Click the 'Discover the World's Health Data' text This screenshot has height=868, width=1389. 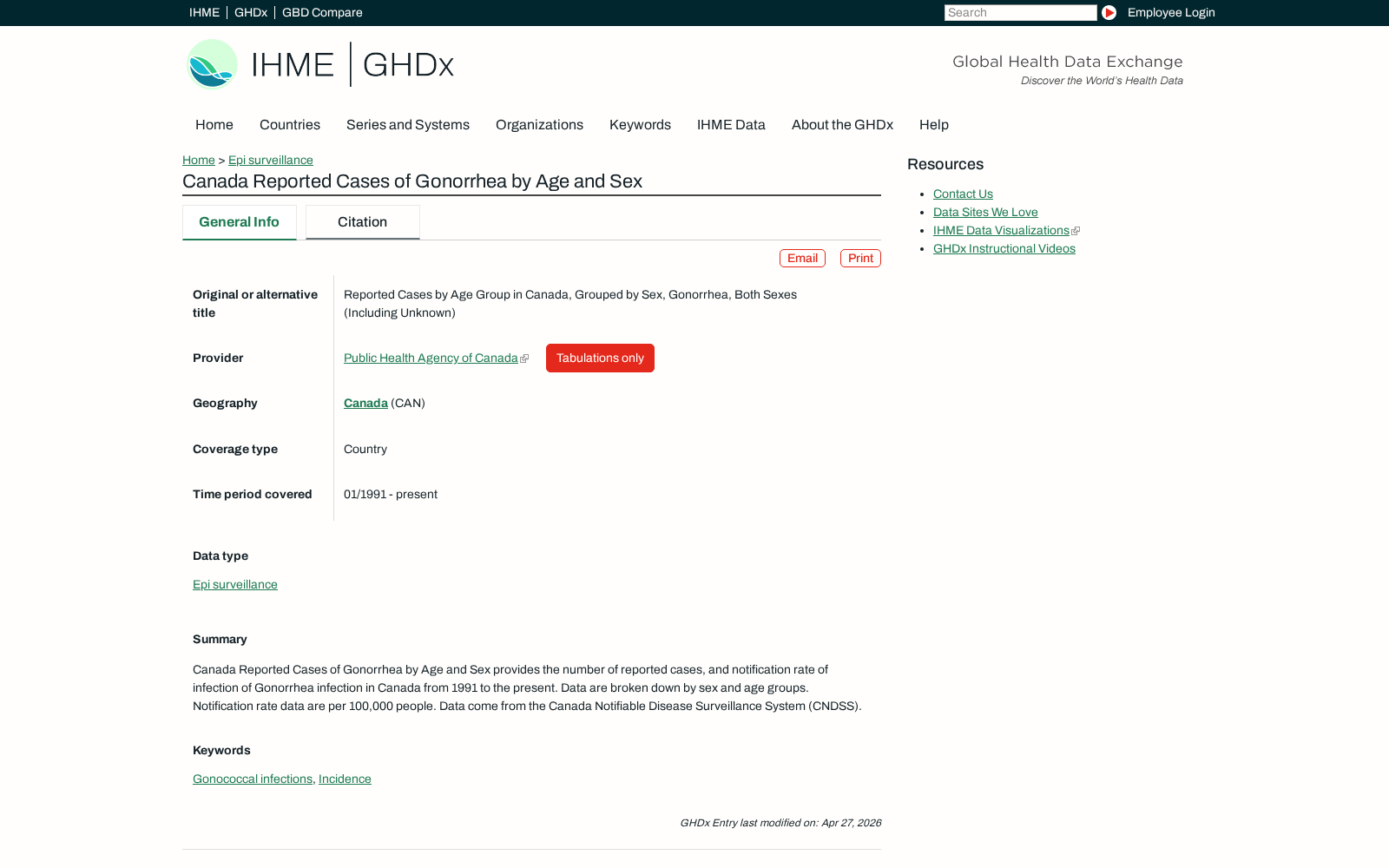click(x=1102, y=81)
